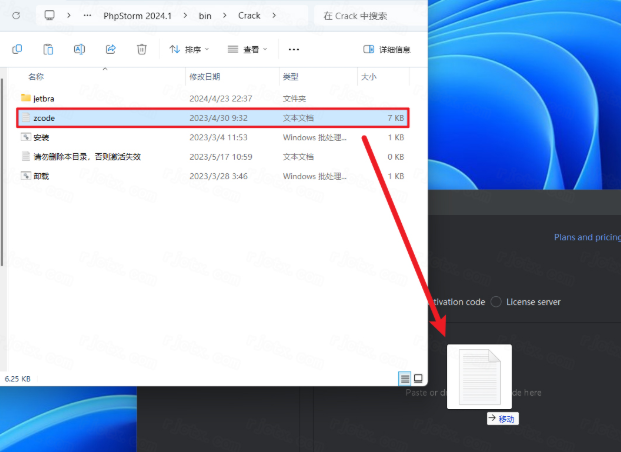Screen dimensions: 621x452
Task: Toggle the 详细信息 details pane button
Action: (387, 49)
